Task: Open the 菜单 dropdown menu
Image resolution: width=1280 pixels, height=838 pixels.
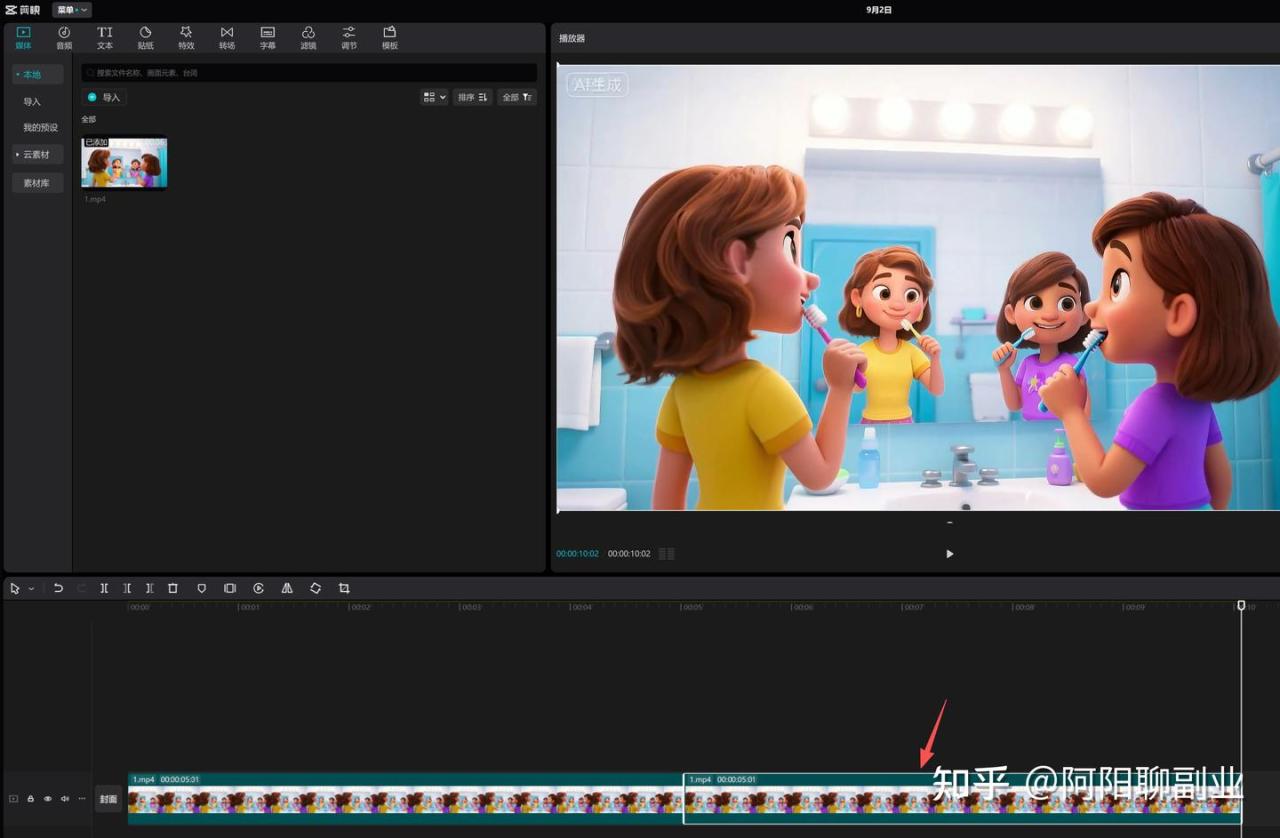Action: pos(72,10)
